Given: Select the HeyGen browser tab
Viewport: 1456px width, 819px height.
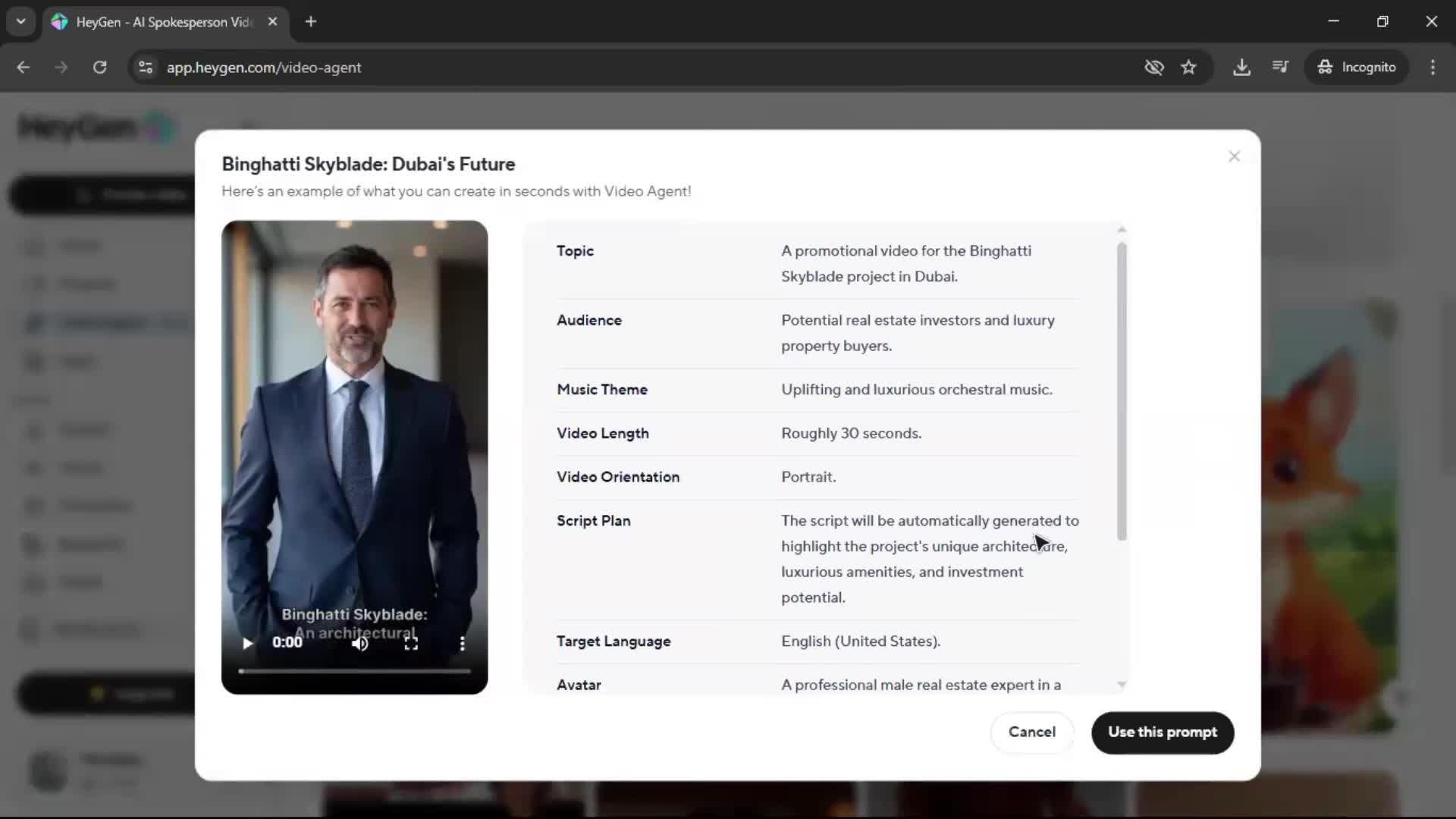Looking at the screenshot, I should [163, 21].
